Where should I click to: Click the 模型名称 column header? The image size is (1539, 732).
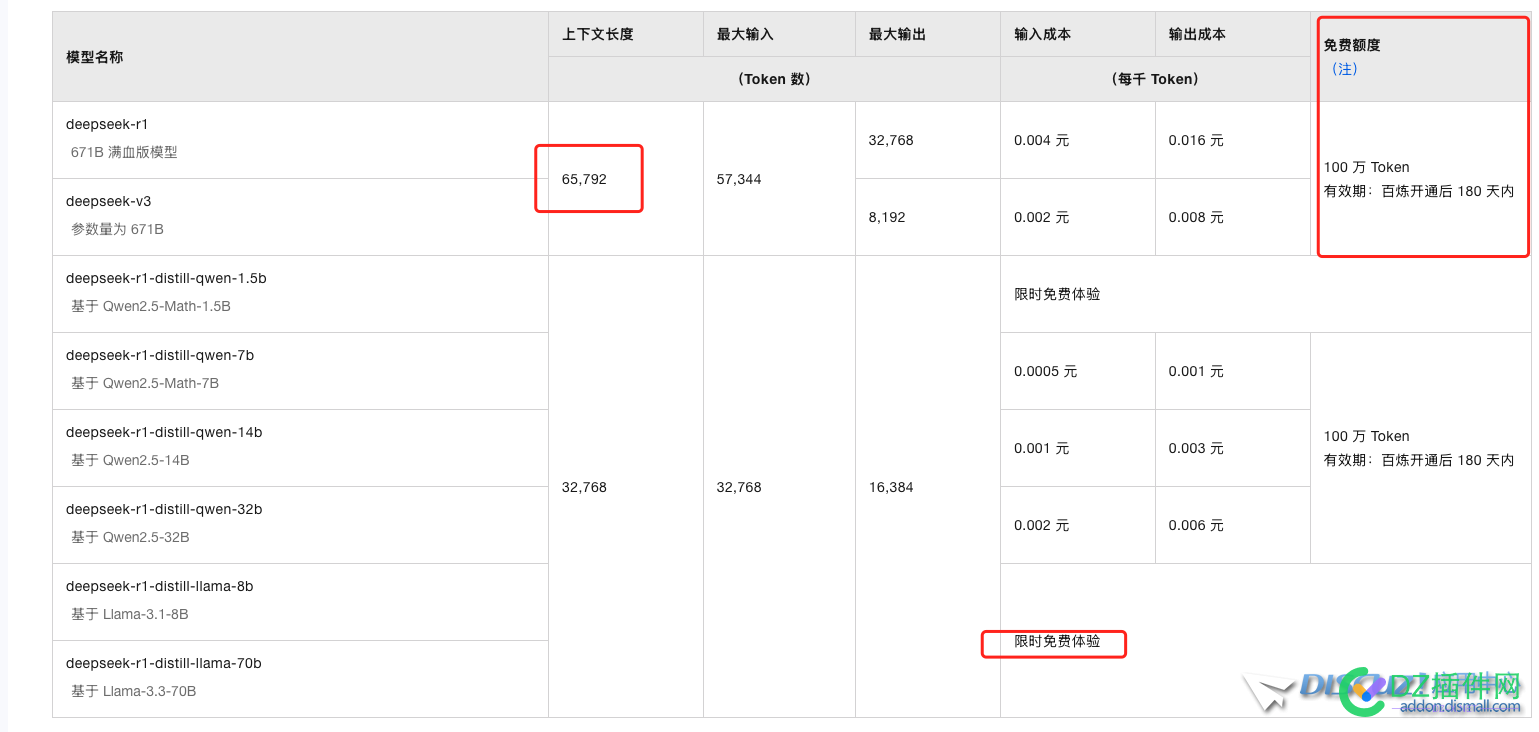click(95, 57)
